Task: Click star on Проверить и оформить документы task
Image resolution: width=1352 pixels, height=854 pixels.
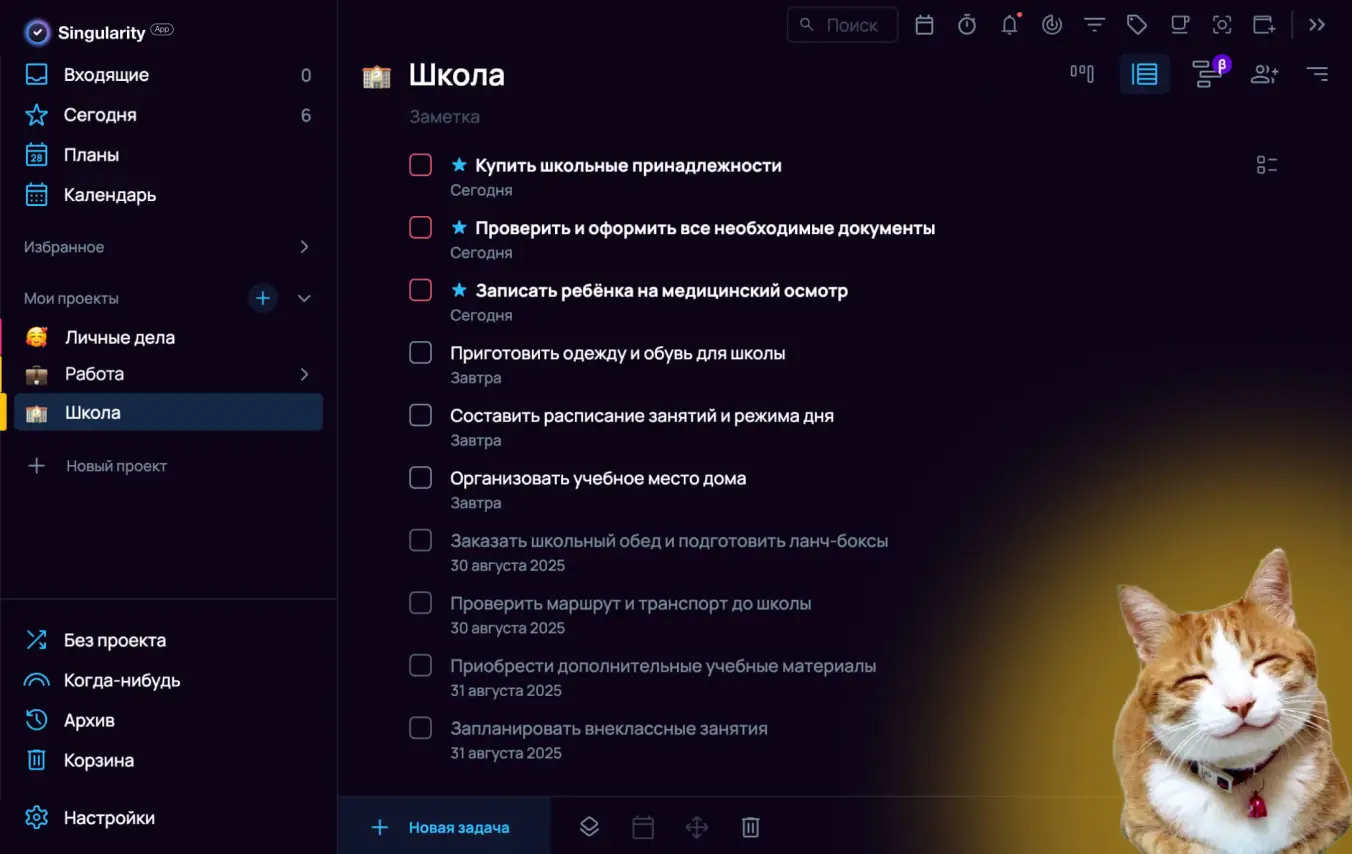Action: click(459, 227)
